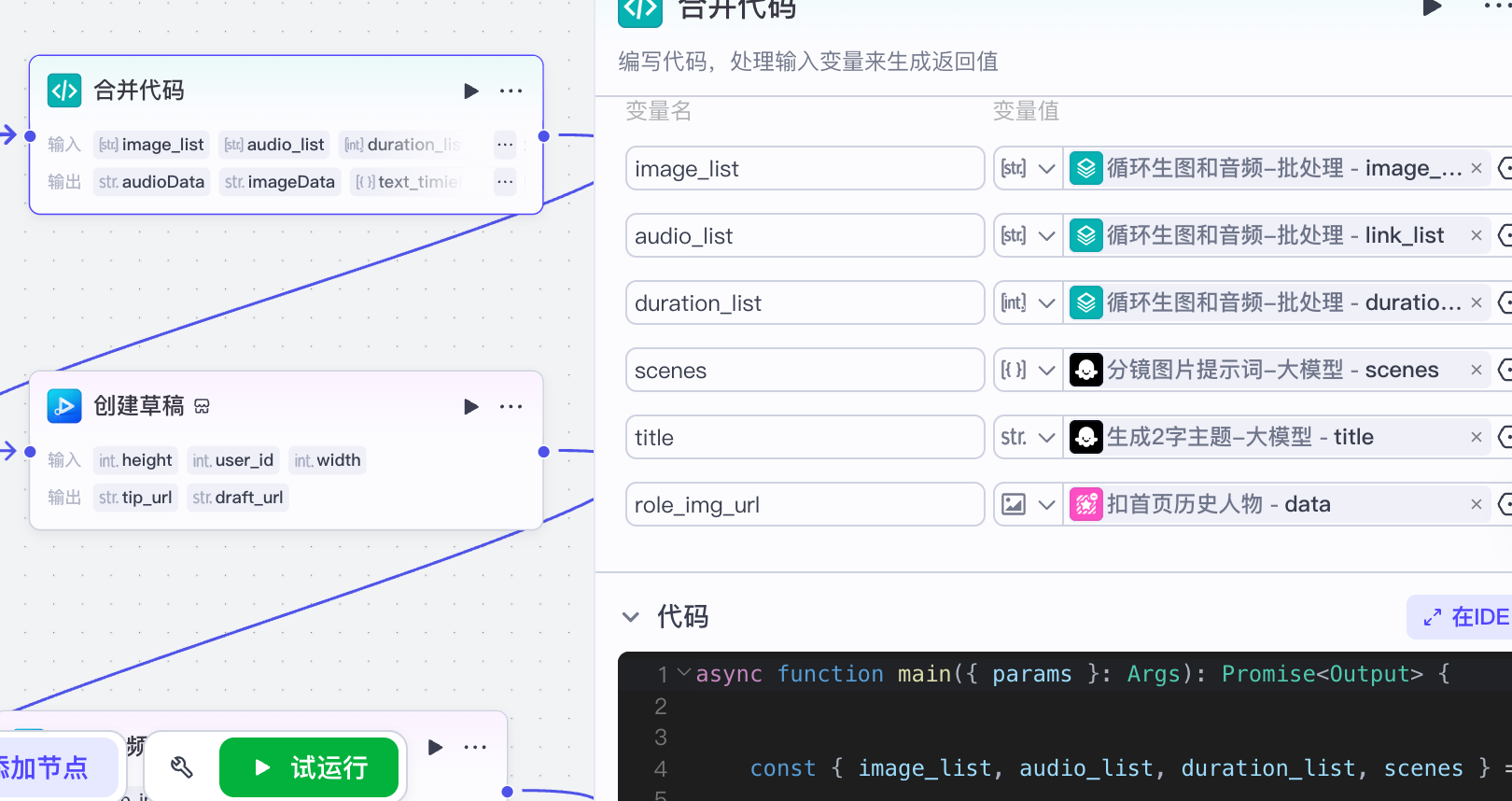
Task: Click the 试运行 test run button
Action: 309,767
